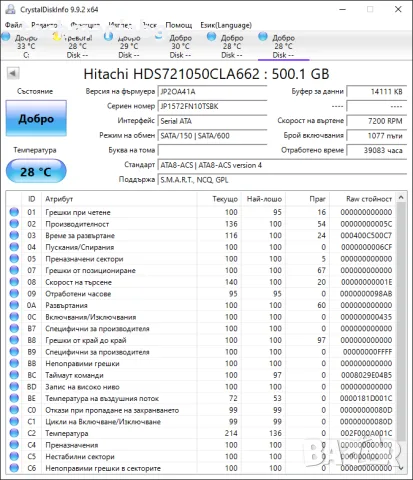The height and width of the screenshot is (480, 413).
Task: Click raw value 002F000A001C in the C2 row
Action: 366,433
